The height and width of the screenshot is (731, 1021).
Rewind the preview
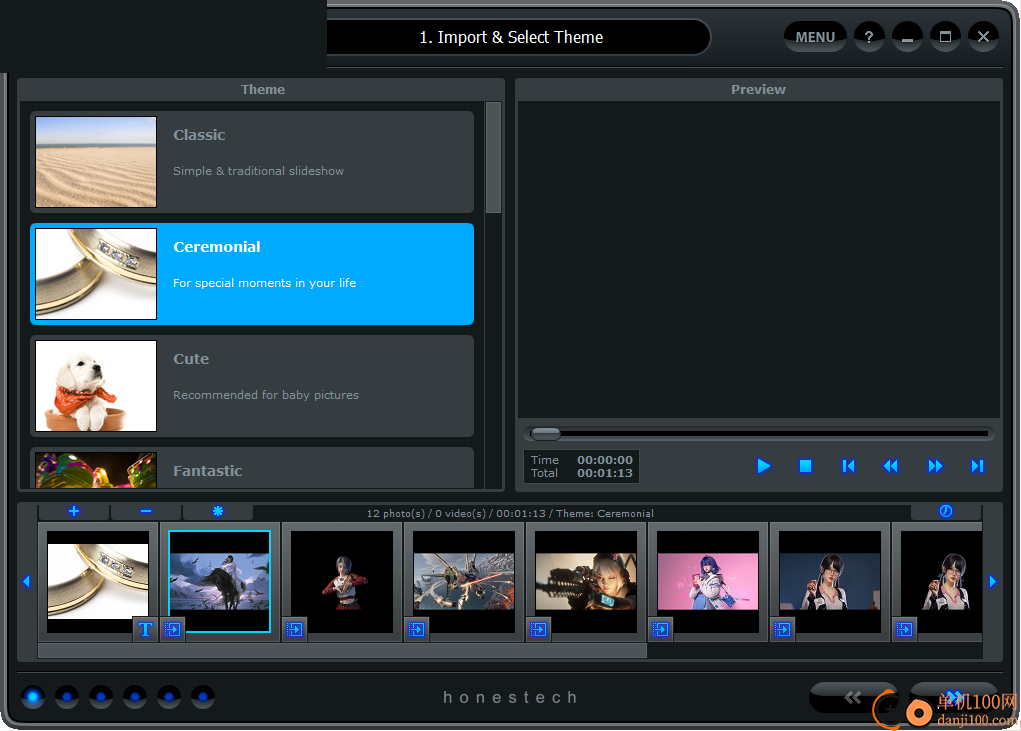tap(891, 466)
